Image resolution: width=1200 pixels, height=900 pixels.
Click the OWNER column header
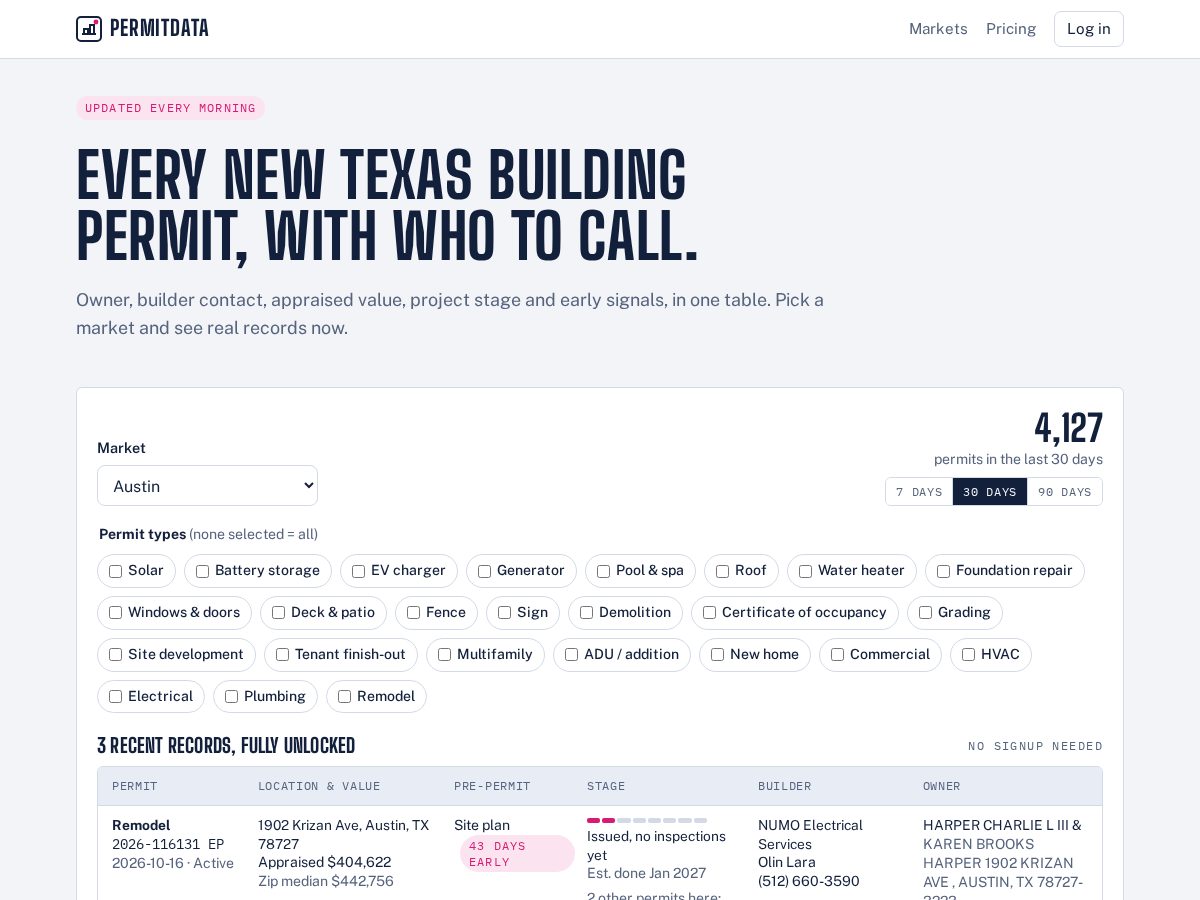tap(942, 786)
